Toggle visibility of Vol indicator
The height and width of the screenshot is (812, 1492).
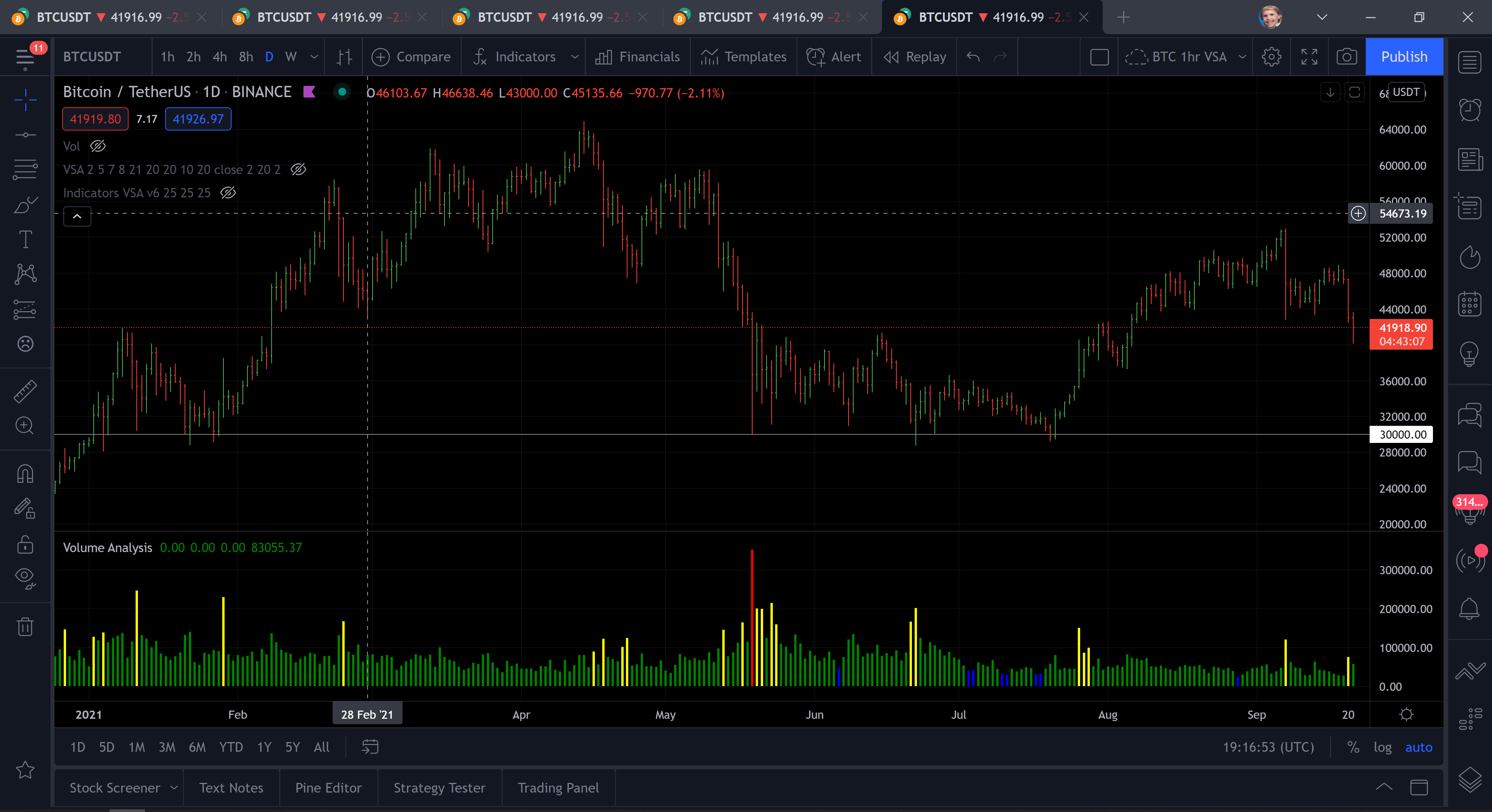(x=98, y=146)
